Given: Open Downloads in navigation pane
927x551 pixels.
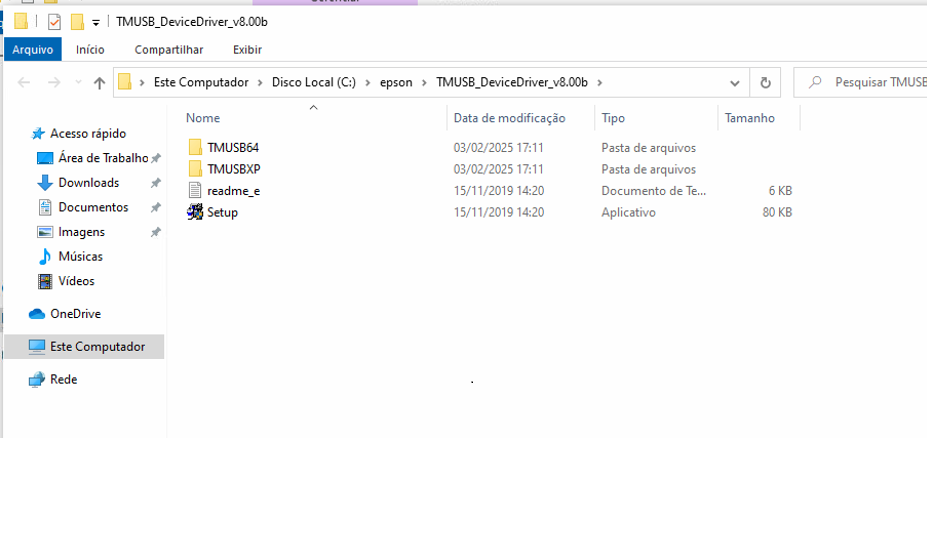Looking at the screenshot, I should click(89, 183).
